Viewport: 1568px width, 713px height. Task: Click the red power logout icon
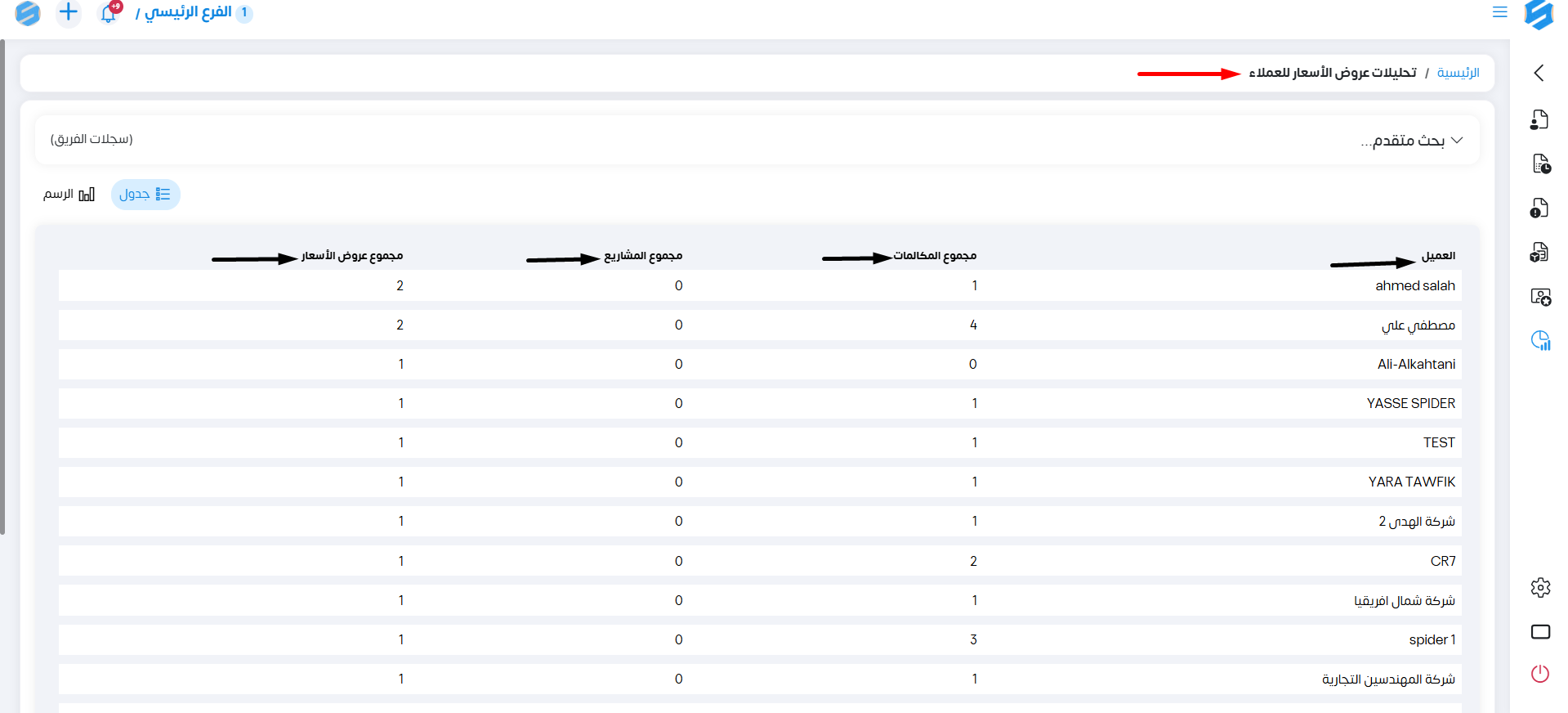pyautogui.click(x=1540, y=674)
